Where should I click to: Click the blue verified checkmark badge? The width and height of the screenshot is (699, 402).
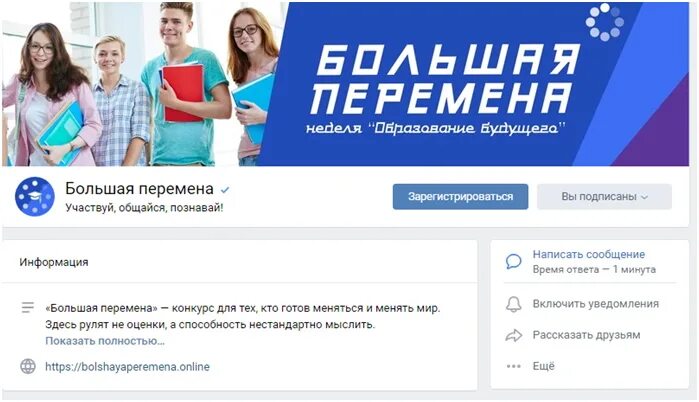(x=225, y=190)
